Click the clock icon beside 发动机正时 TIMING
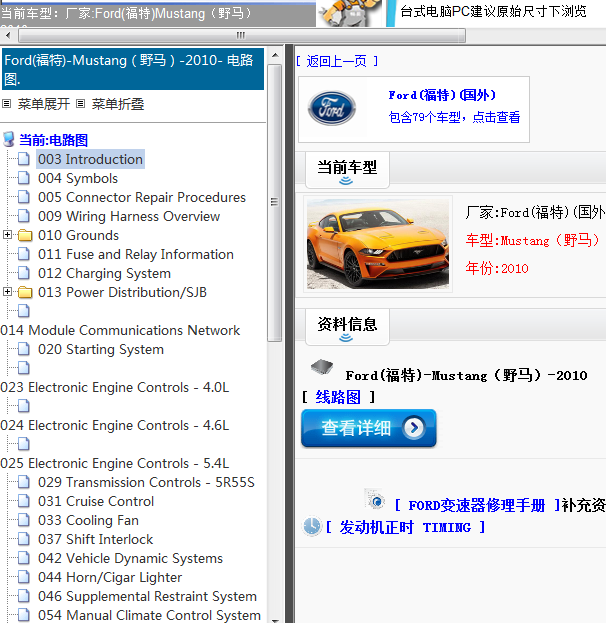 click(312, 526)
